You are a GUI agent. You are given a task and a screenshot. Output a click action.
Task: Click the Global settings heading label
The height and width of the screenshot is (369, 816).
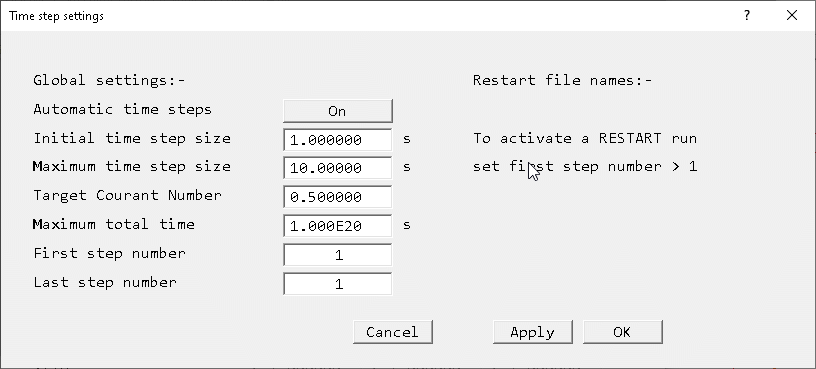(x=109, y=81)
